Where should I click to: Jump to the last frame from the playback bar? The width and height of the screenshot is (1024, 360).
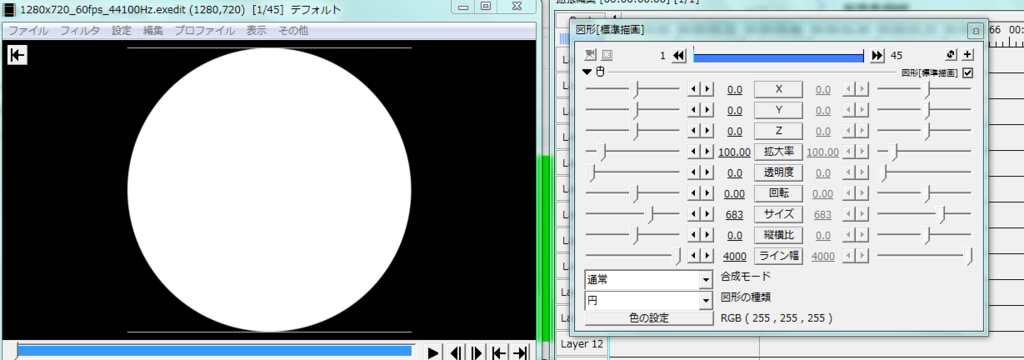pos(520,353)
